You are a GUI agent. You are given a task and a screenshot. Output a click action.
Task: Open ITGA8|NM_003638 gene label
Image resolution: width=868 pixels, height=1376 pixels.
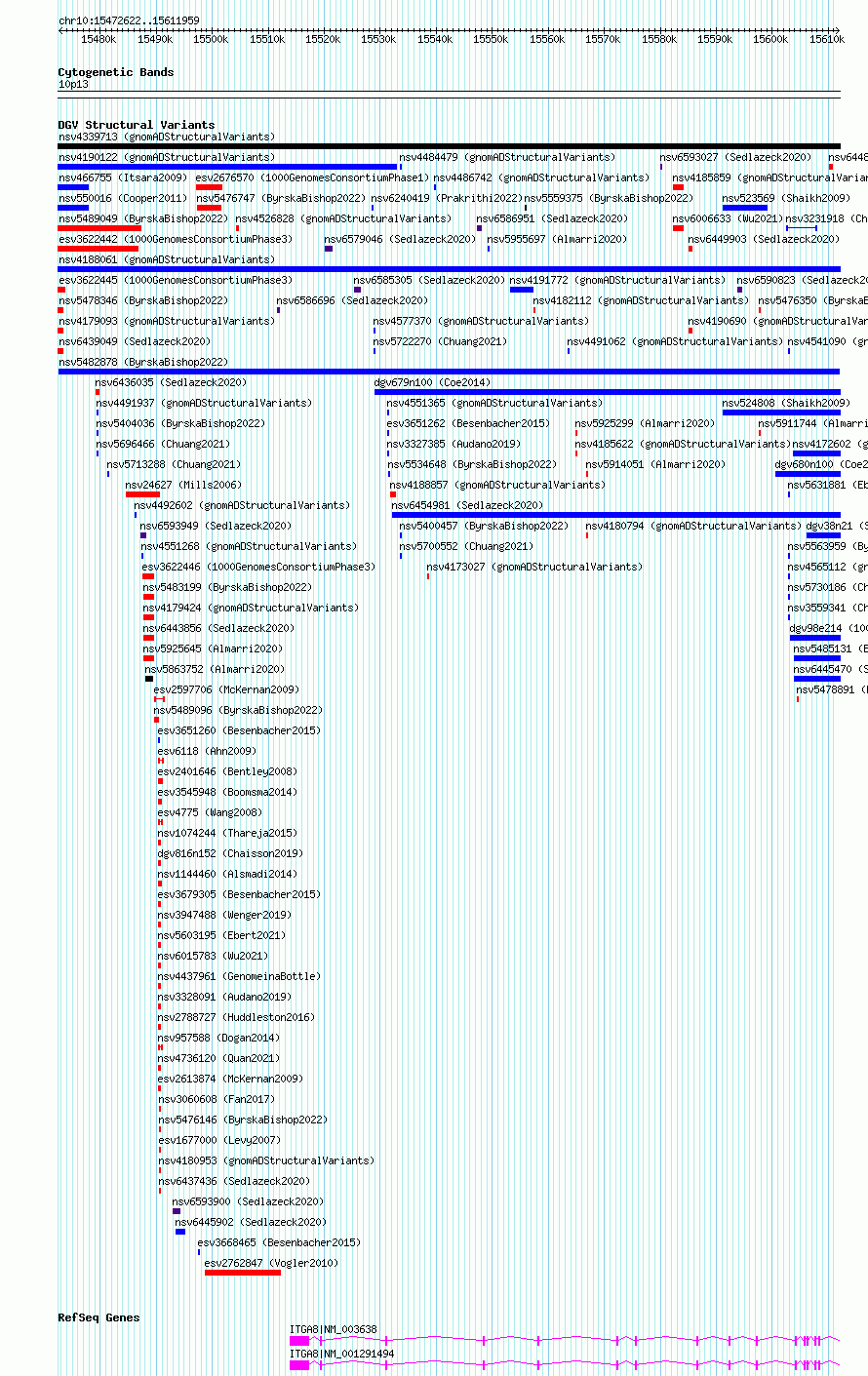tap(334, 1329)
